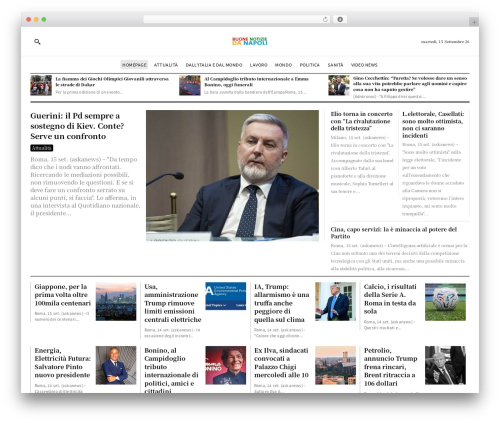This screenshot has height=423, width=500.
Task: Click the Trump blue suit thumbnail
Action: pyautogui.click(x=336, y=301)
